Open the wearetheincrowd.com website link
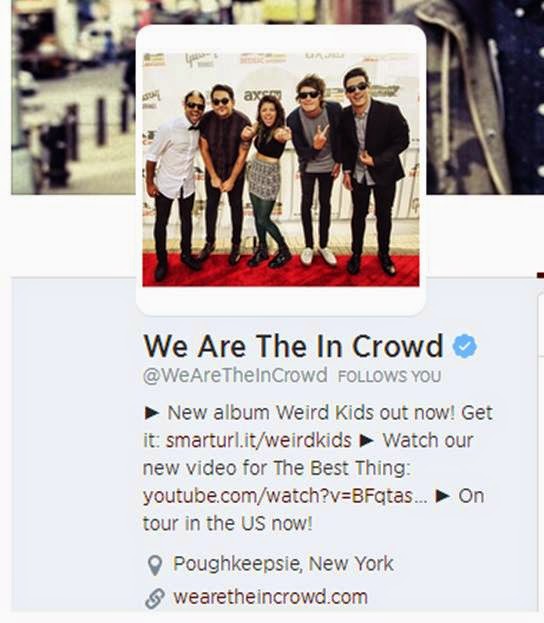This screenshot has width=544, height=623. click(270, 597)
